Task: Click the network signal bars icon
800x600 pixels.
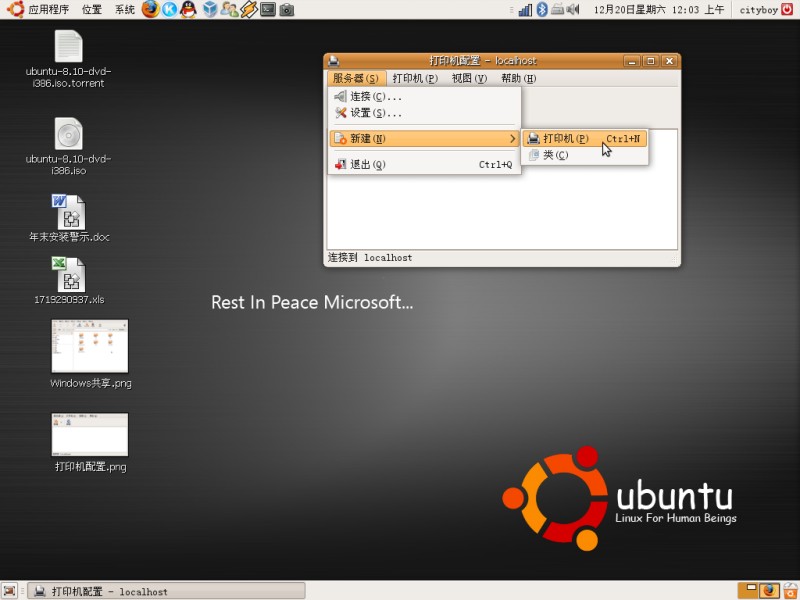Action: [525, 10]
